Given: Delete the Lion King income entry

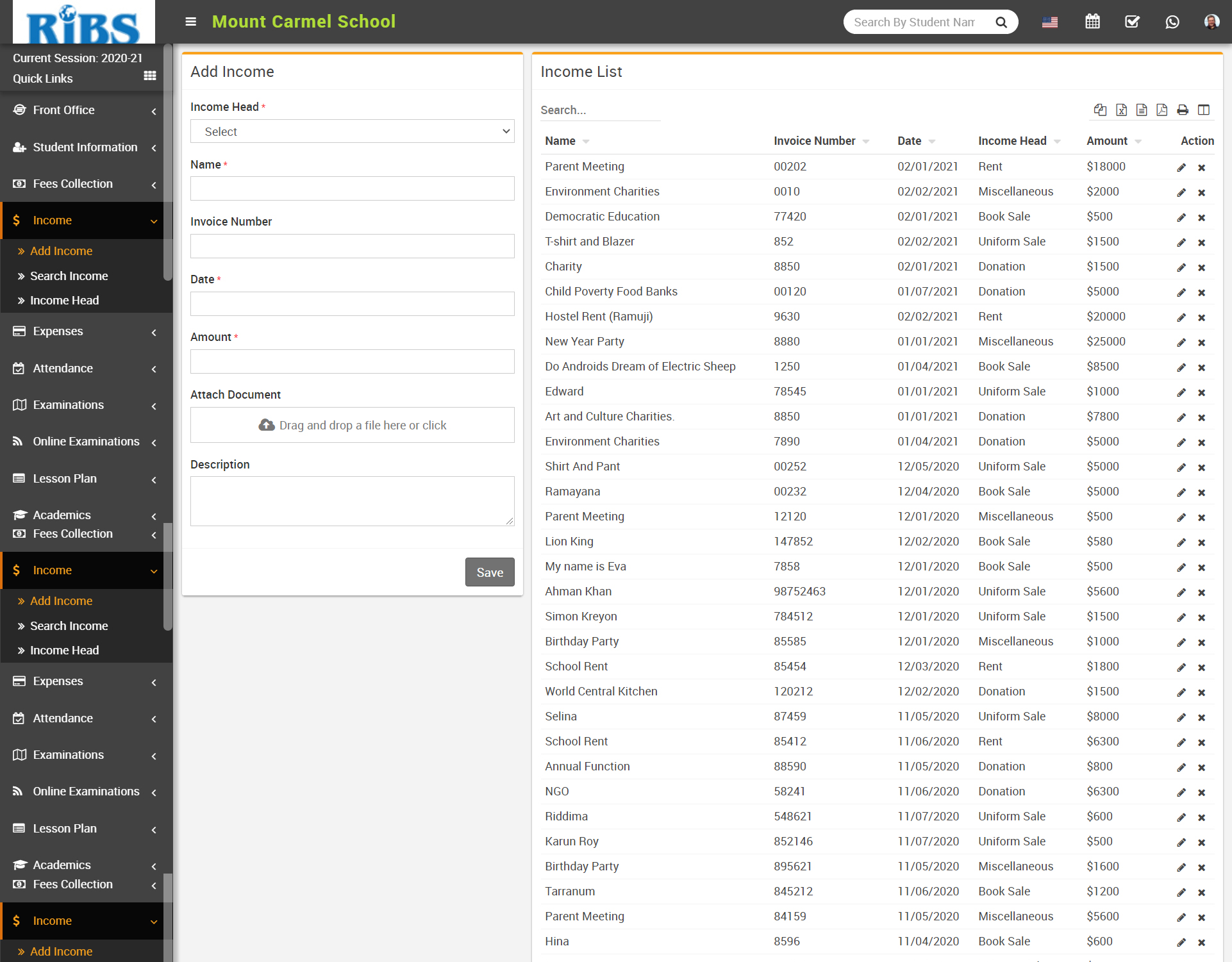Looking at the screenshot, I should point(1202,542).
